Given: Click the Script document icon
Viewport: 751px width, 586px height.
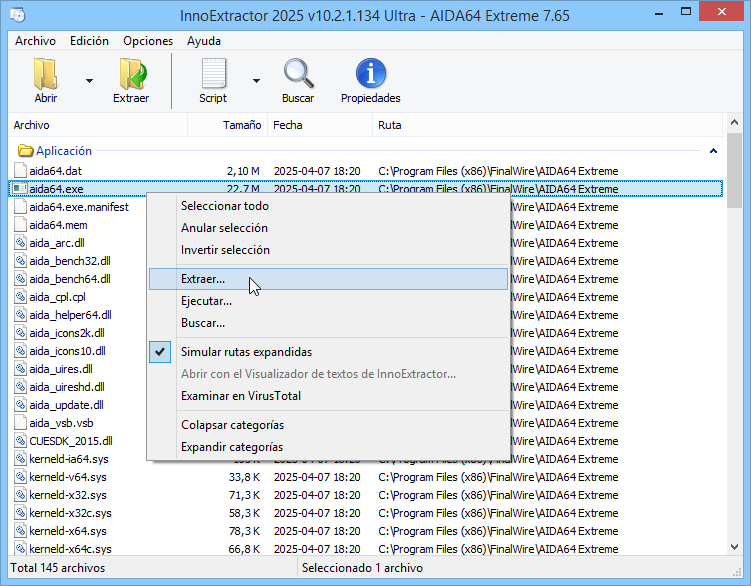Looking at the screenshot, I should tap(214, 74).
